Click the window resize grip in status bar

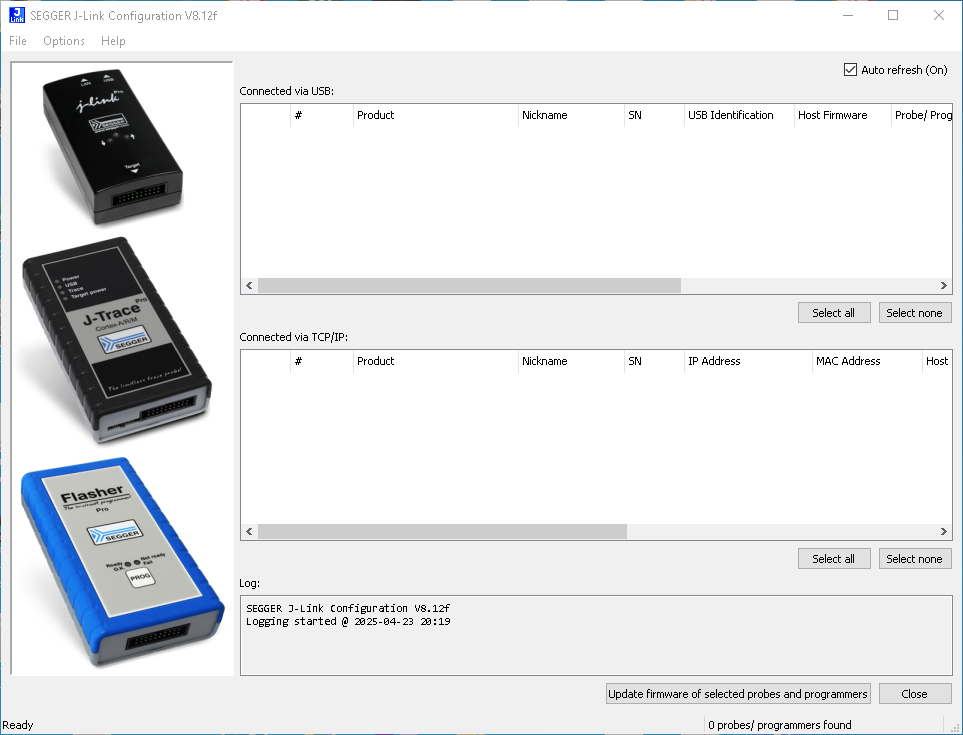pyautogui.click(x=955, y=726)
